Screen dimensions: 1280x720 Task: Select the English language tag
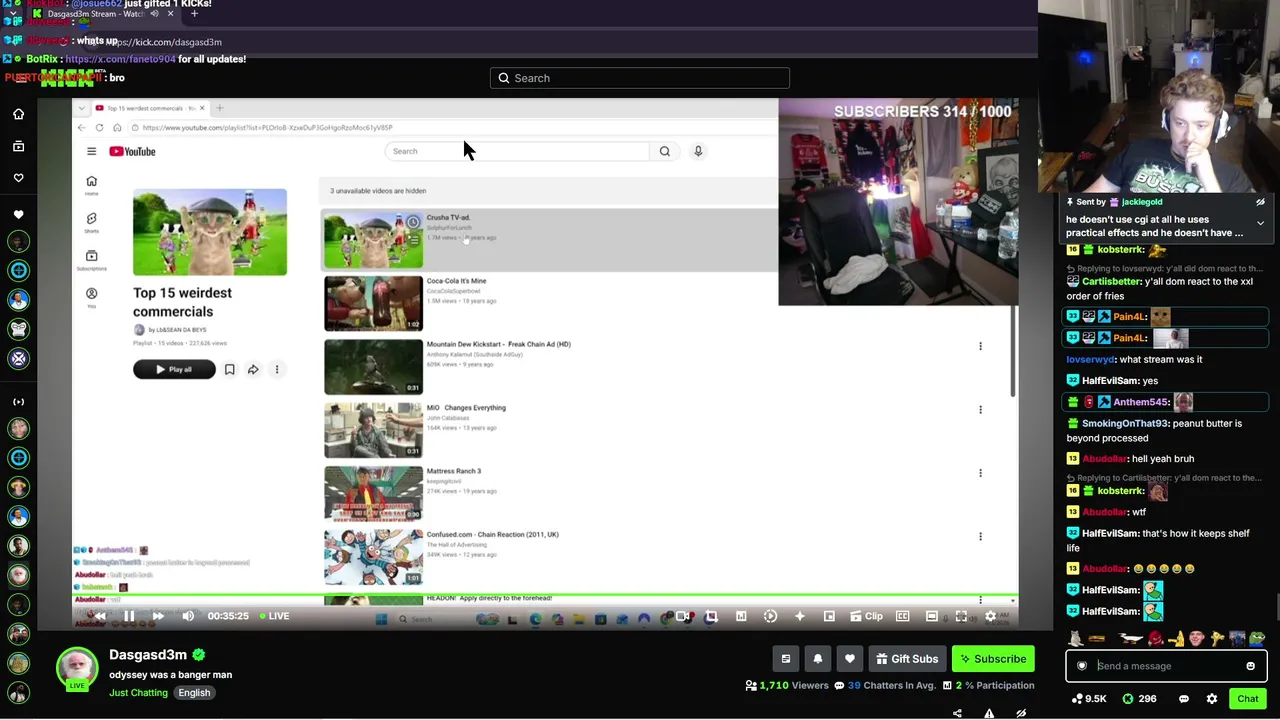[194, 693]
